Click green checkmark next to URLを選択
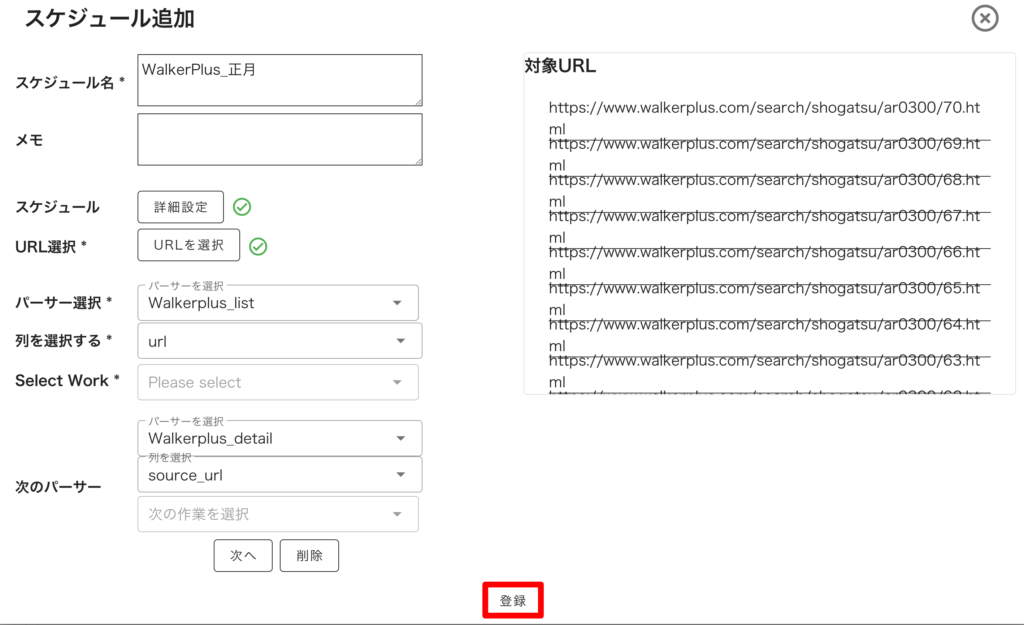 258,246
